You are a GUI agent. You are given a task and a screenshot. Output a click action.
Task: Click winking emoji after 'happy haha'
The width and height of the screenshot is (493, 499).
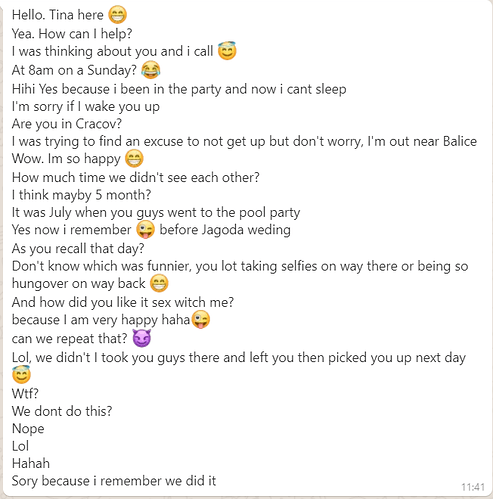pos(200,320)
